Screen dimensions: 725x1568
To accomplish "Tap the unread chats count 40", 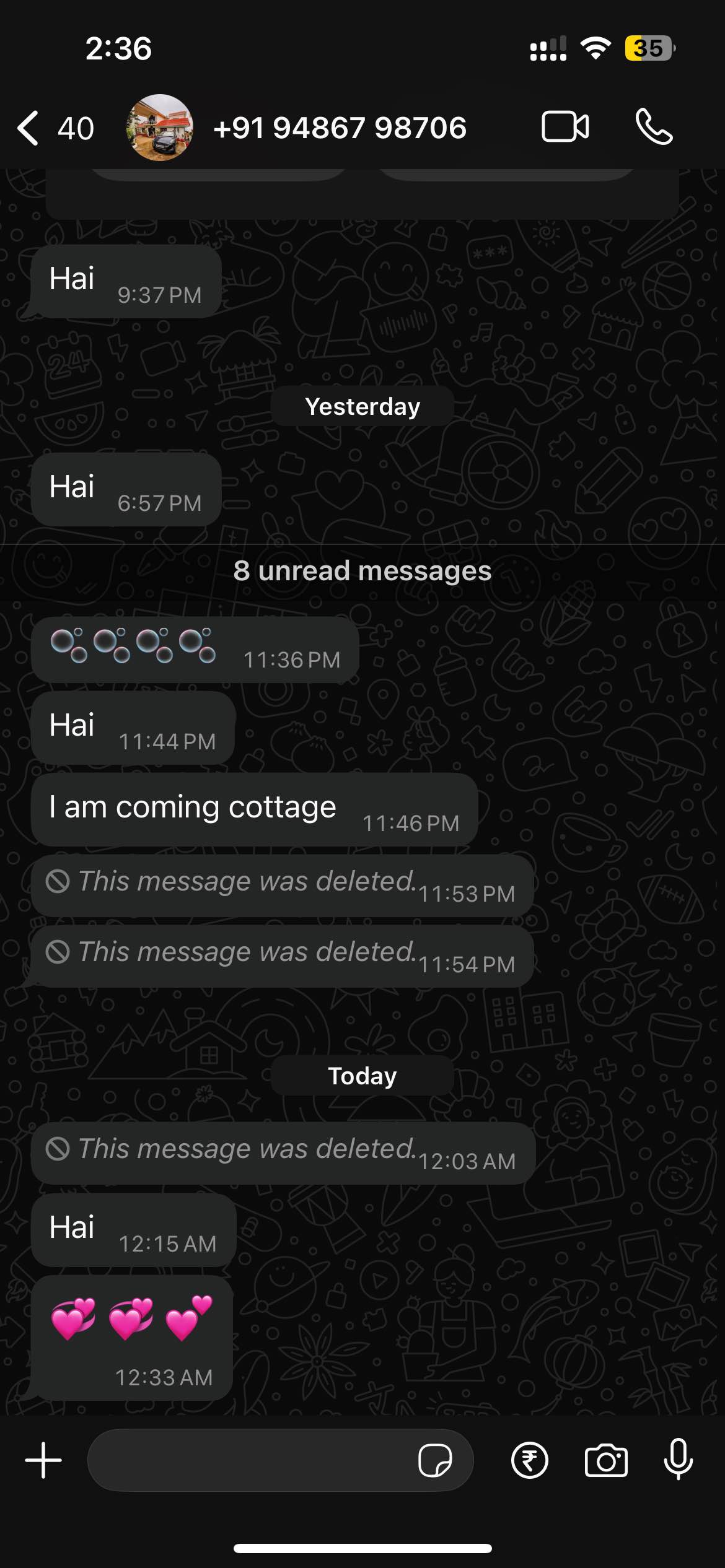I will coord(76,128).
